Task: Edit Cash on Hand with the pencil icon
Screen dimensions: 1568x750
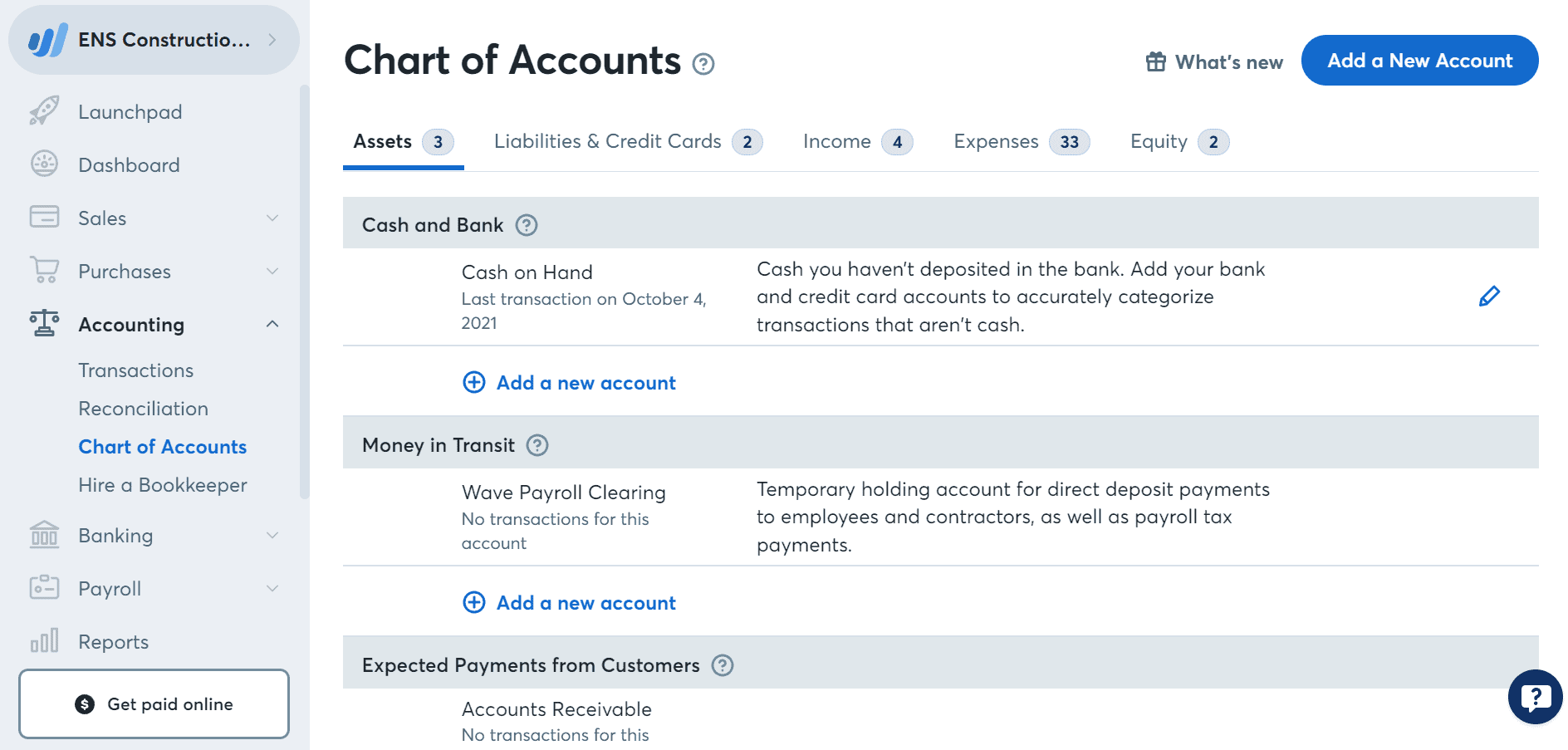Action: click(x=1490, y=296)
